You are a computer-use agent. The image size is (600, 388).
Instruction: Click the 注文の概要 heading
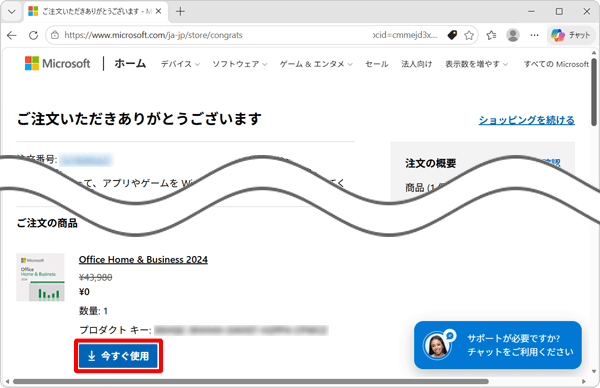pos(430,163)
